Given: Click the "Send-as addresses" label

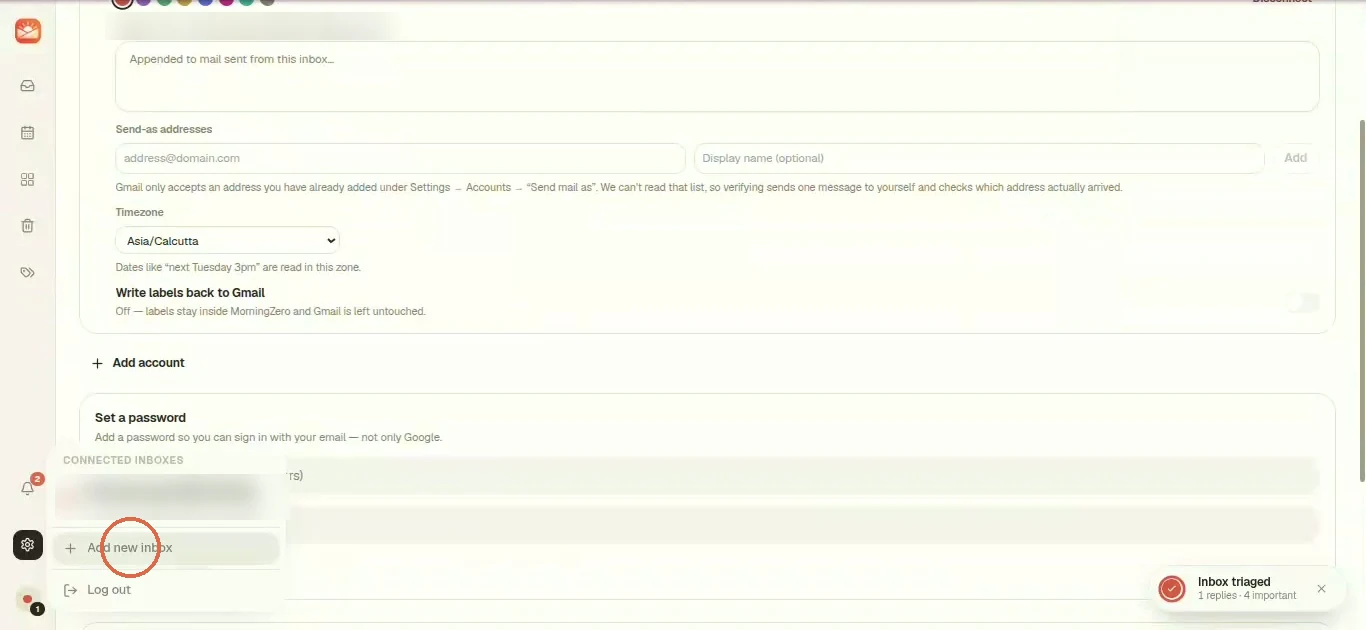Looking at the screenshot, I should (x=164, y=129).
